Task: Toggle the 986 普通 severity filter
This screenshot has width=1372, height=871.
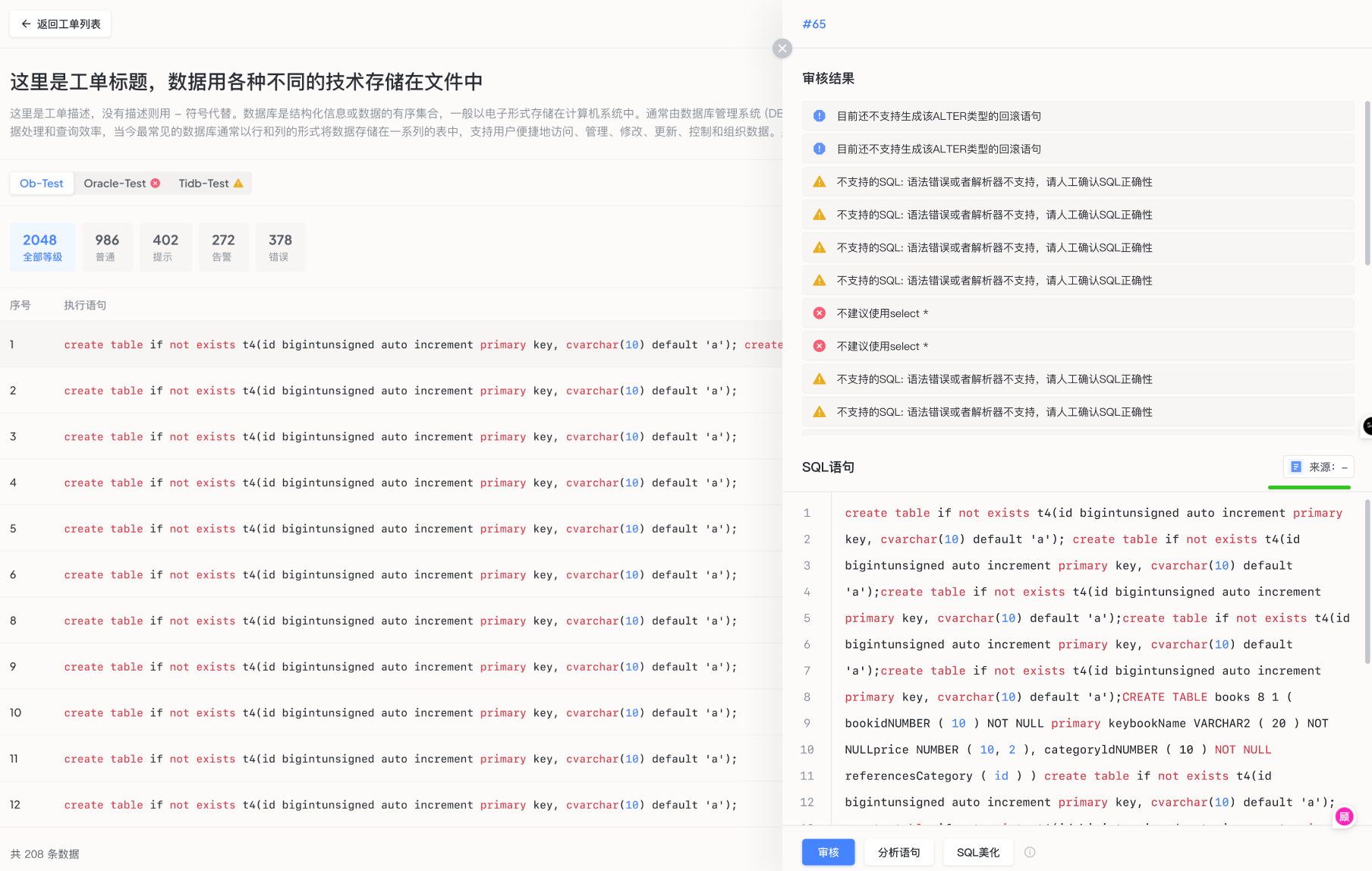Action: pos(107,247)
